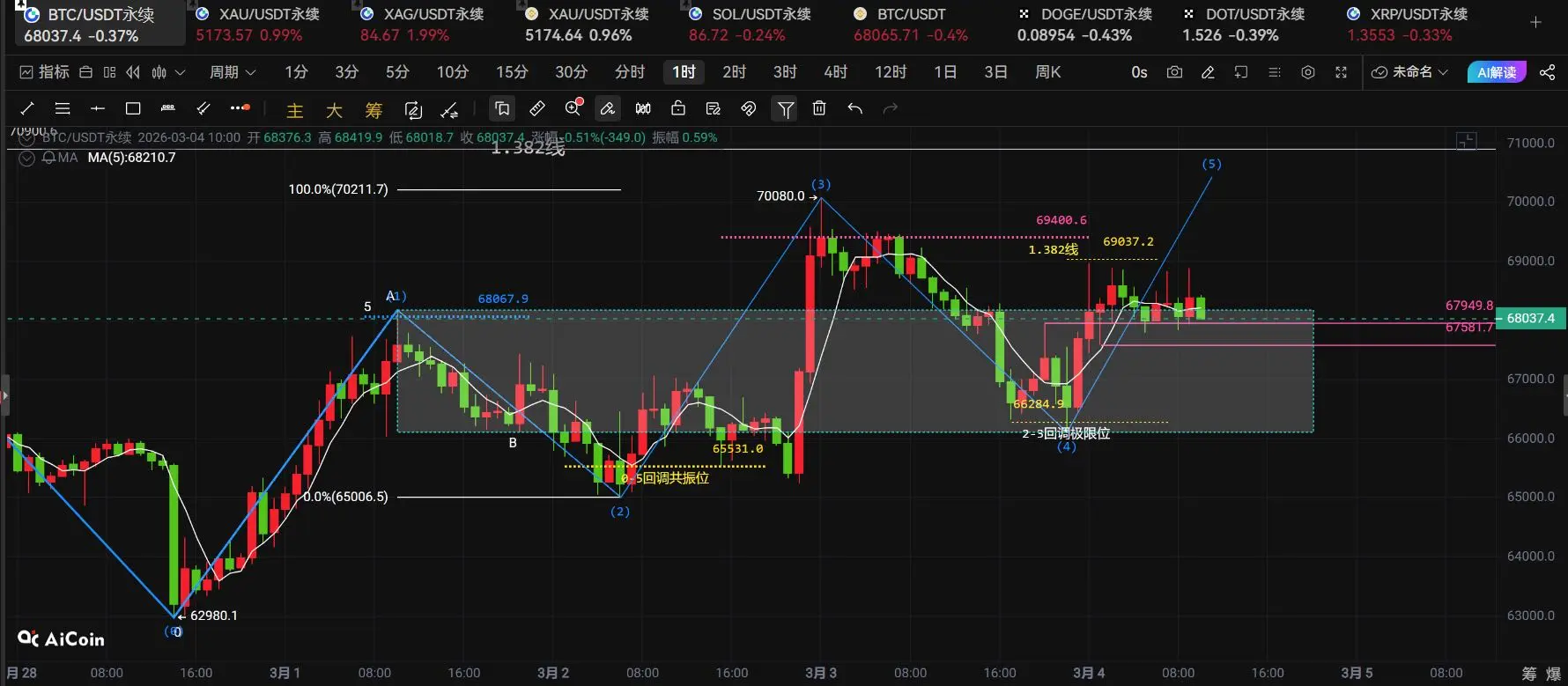Add a new symbol tab with plus
The height and width of the screenshot is (686, 1568).
(1535, 22)
